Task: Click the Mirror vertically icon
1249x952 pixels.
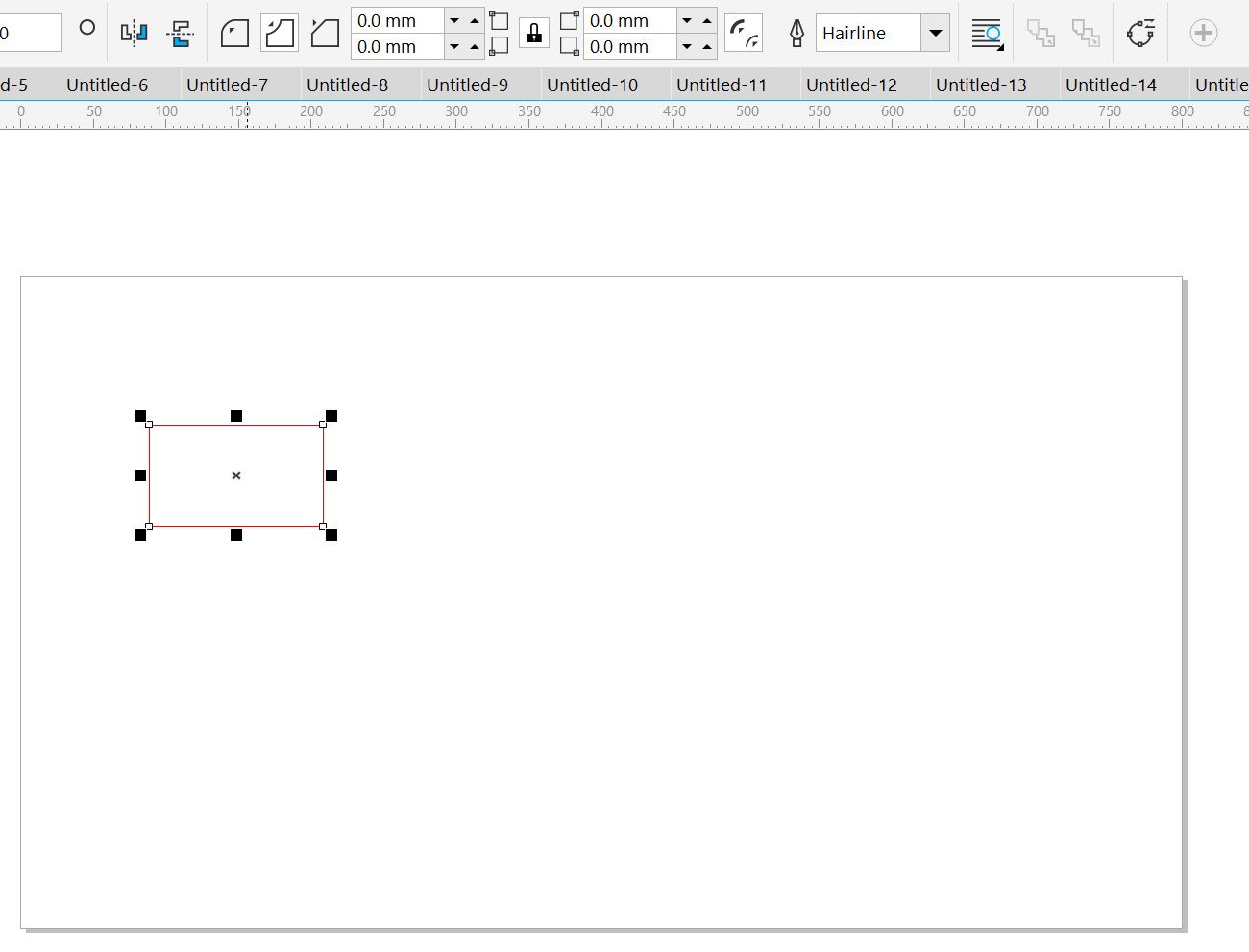Action: click(180, 33)
